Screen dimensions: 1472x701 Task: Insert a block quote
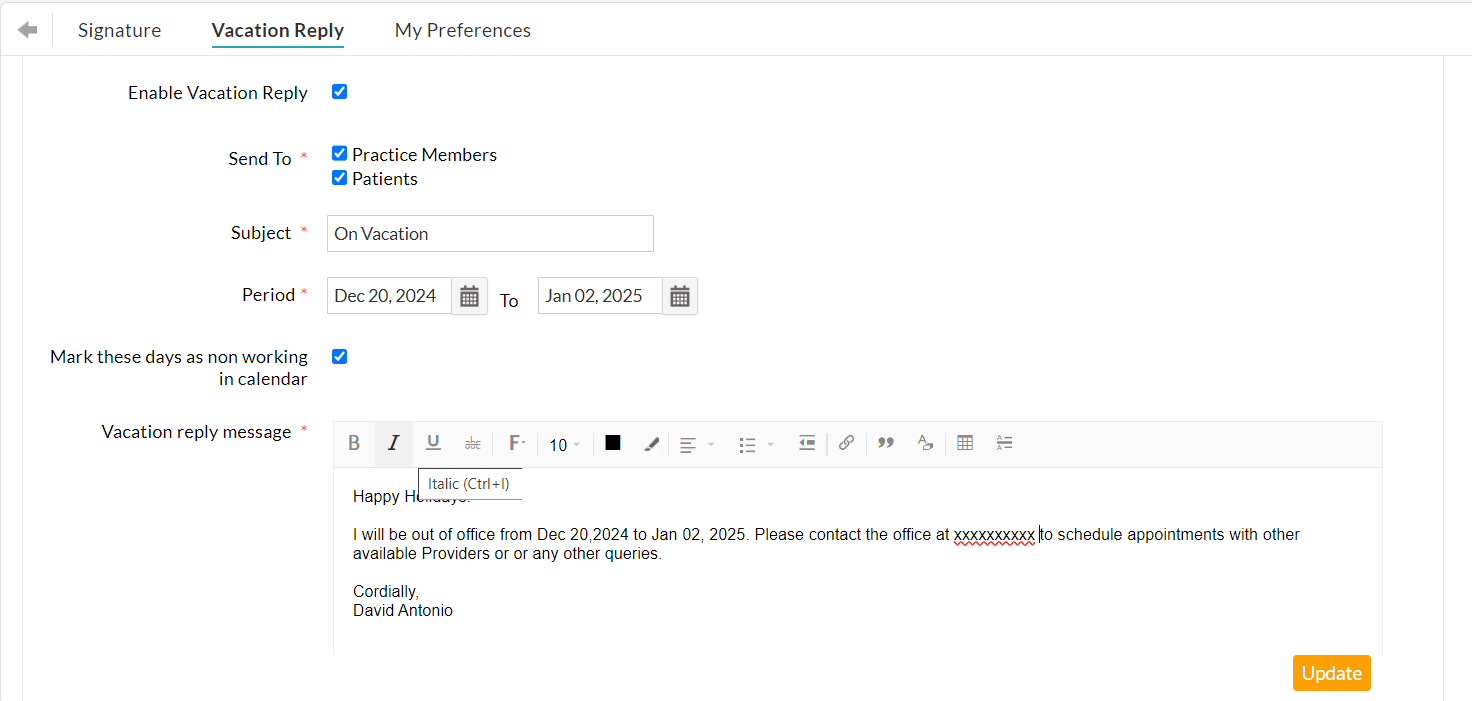[x=885, y=443]
